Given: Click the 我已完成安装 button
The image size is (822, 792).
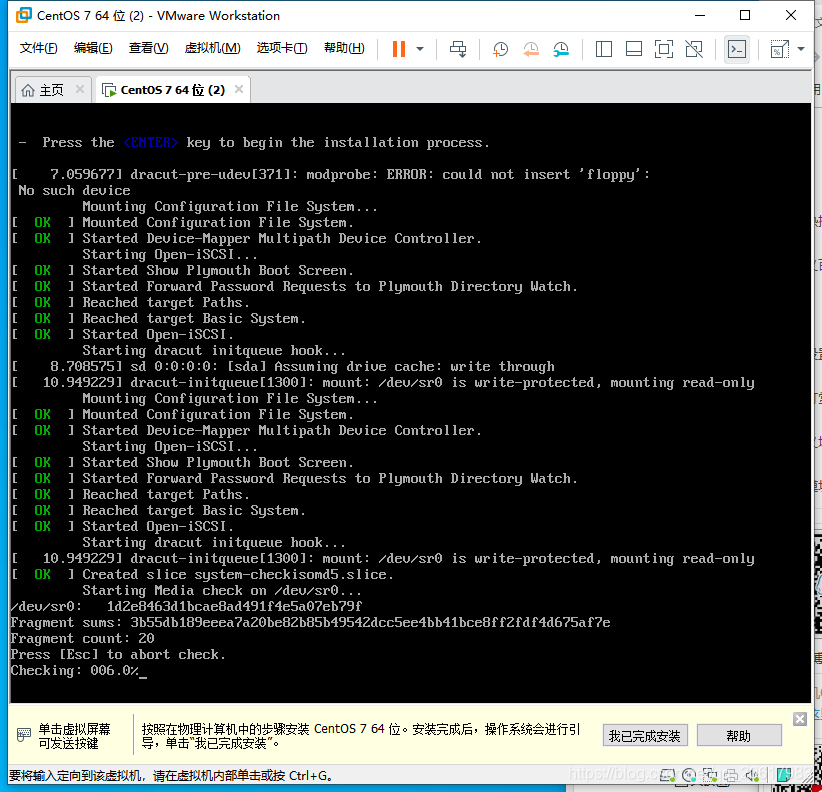Looking at the screenshot, I should [x=645, y=735].
